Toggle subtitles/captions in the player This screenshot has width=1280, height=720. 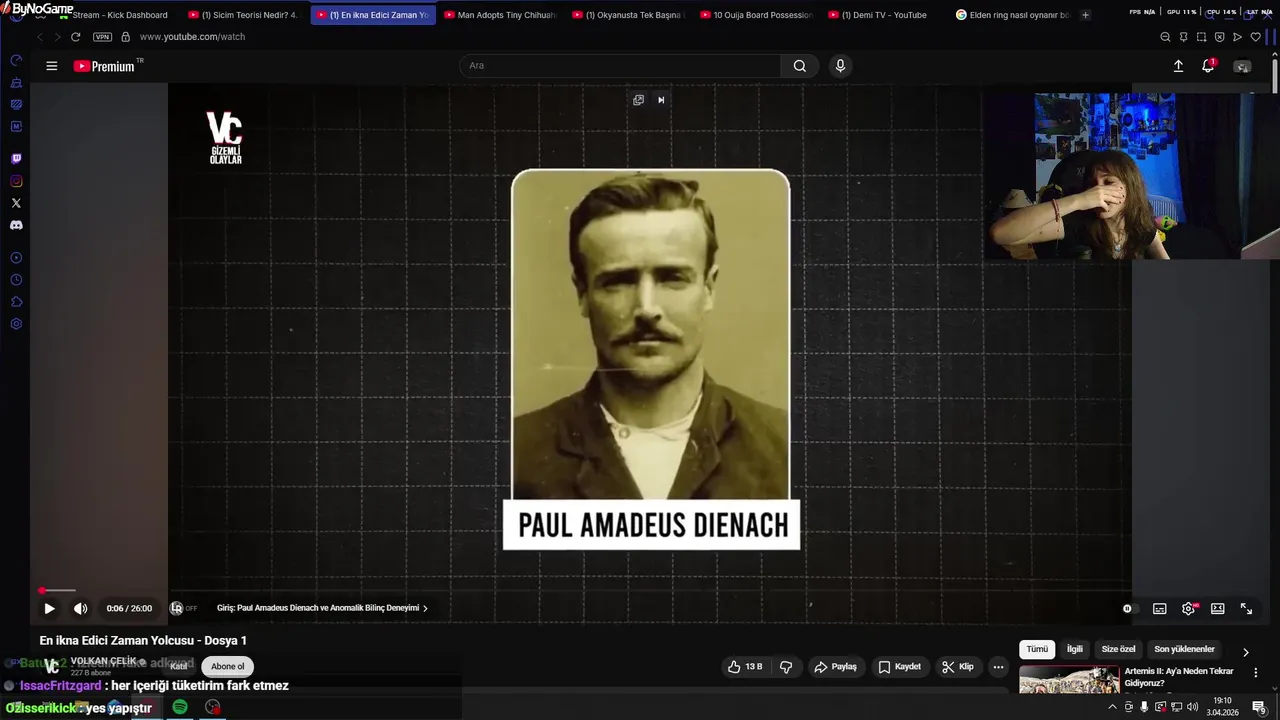1159,608
